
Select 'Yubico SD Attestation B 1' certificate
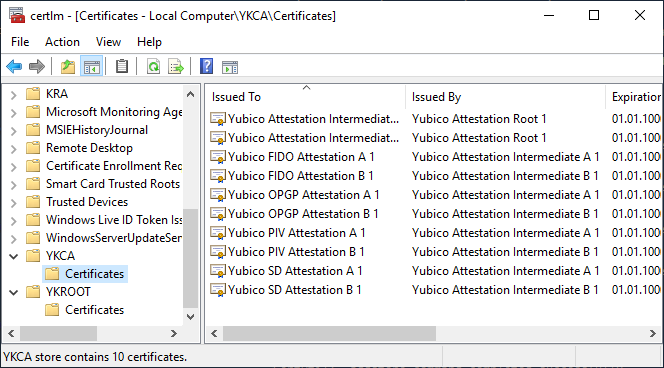coord(294,290)
